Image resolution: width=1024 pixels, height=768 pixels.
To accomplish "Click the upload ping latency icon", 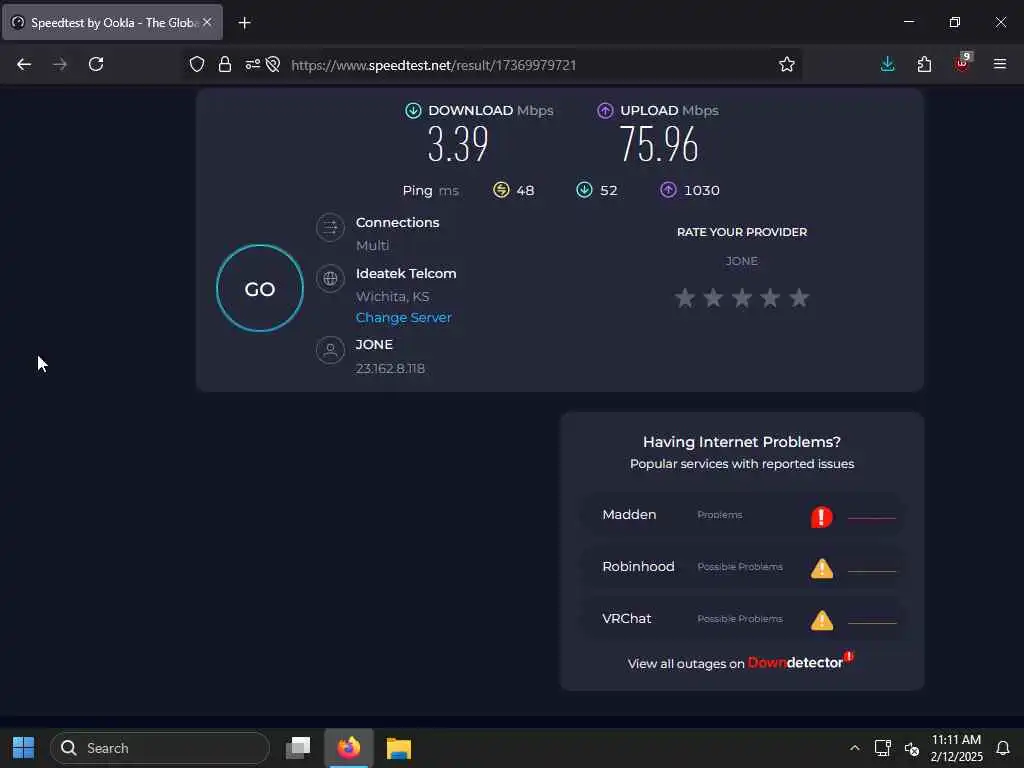I will (668, 190).
